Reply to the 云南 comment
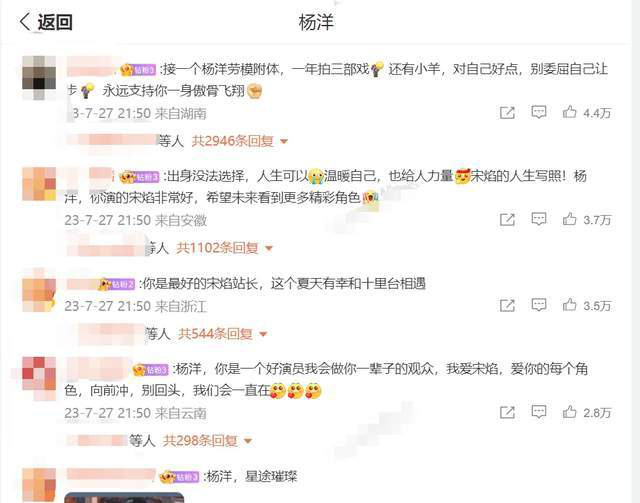640x503 pixels. point(539,412)
